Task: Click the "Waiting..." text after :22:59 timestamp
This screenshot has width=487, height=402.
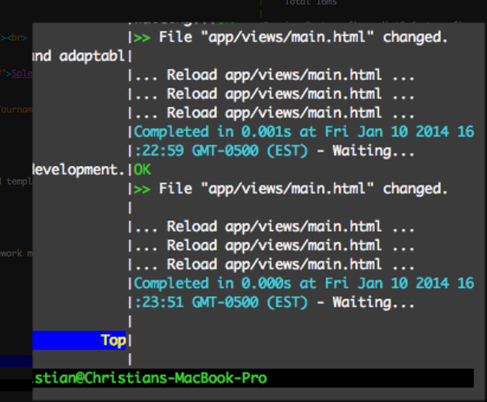Action: 373,151
